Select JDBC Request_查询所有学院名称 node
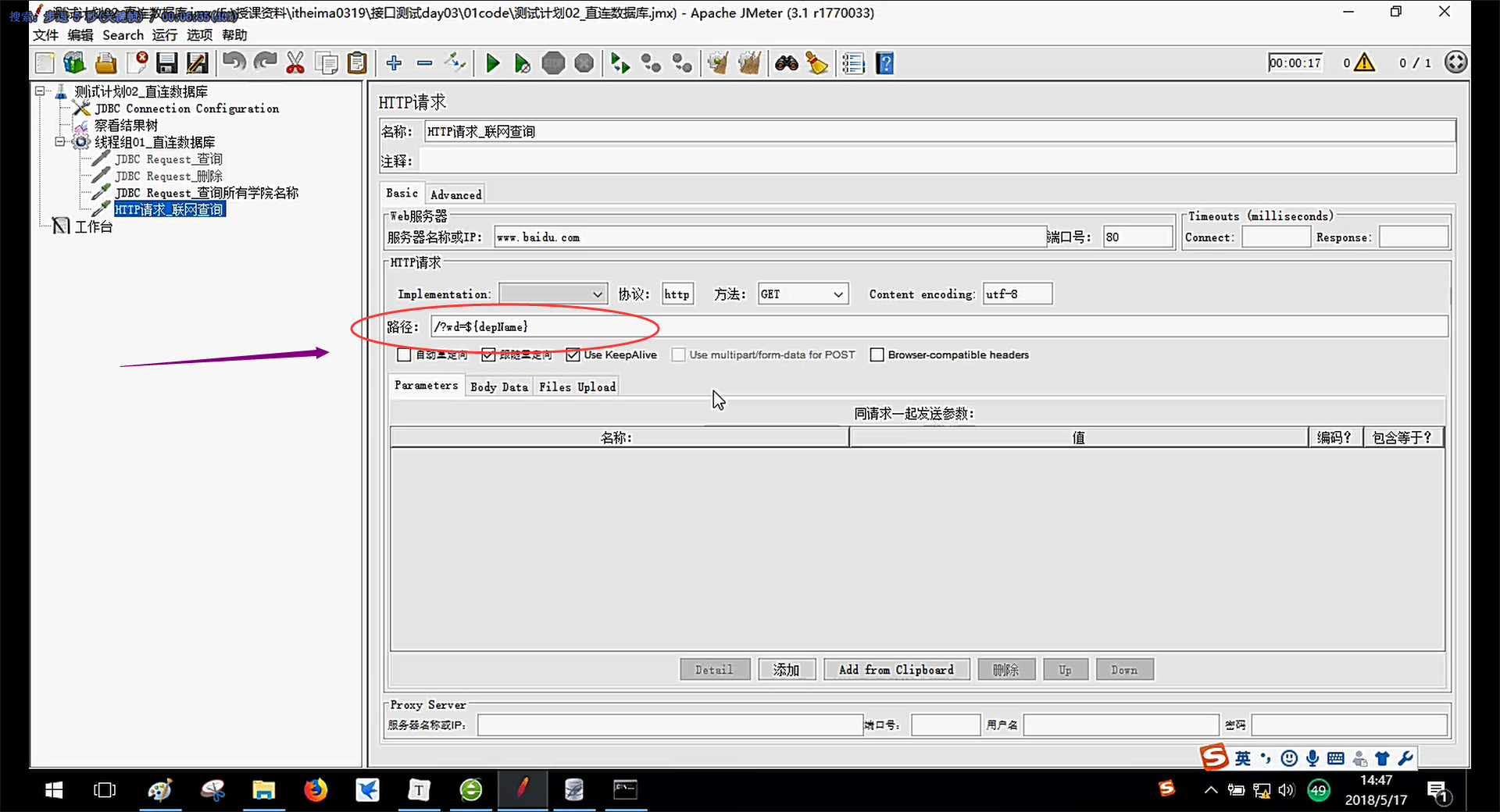The width and height of the screenshot is (1500, 812). [207, 193]
